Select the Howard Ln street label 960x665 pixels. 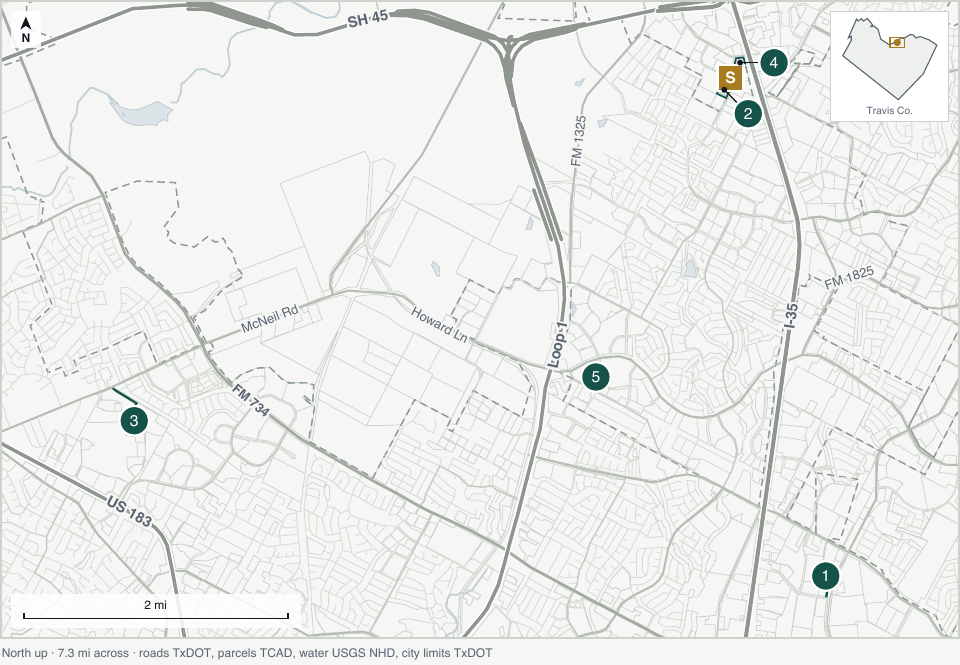[x=439, y=325]
